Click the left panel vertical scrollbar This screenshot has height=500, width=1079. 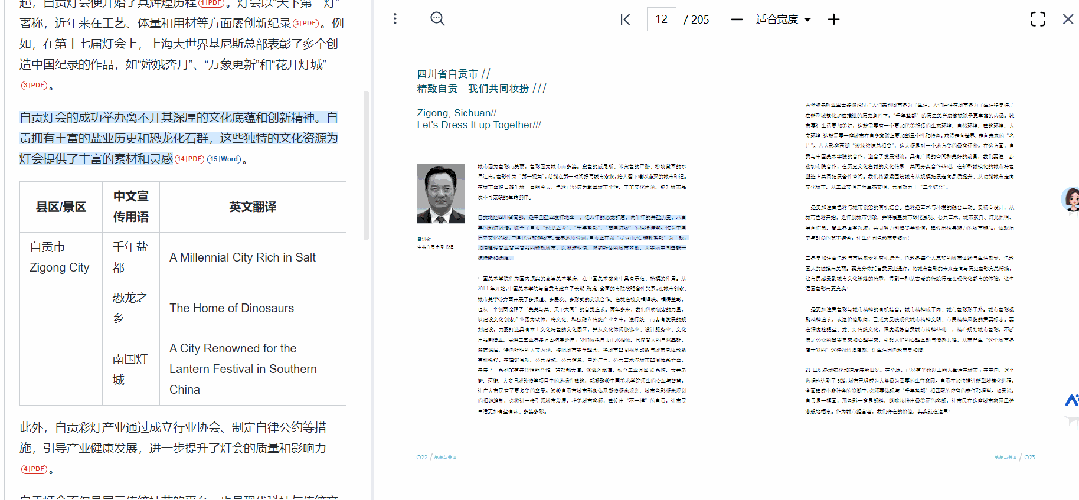pos(367,165)
